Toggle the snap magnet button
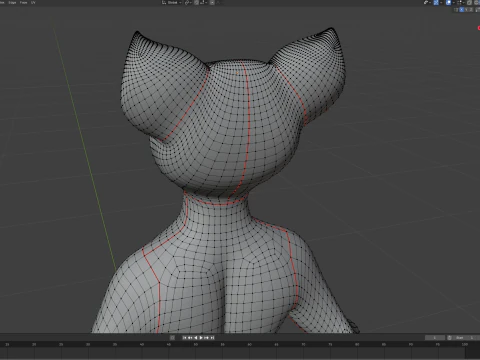 point(196,2)
